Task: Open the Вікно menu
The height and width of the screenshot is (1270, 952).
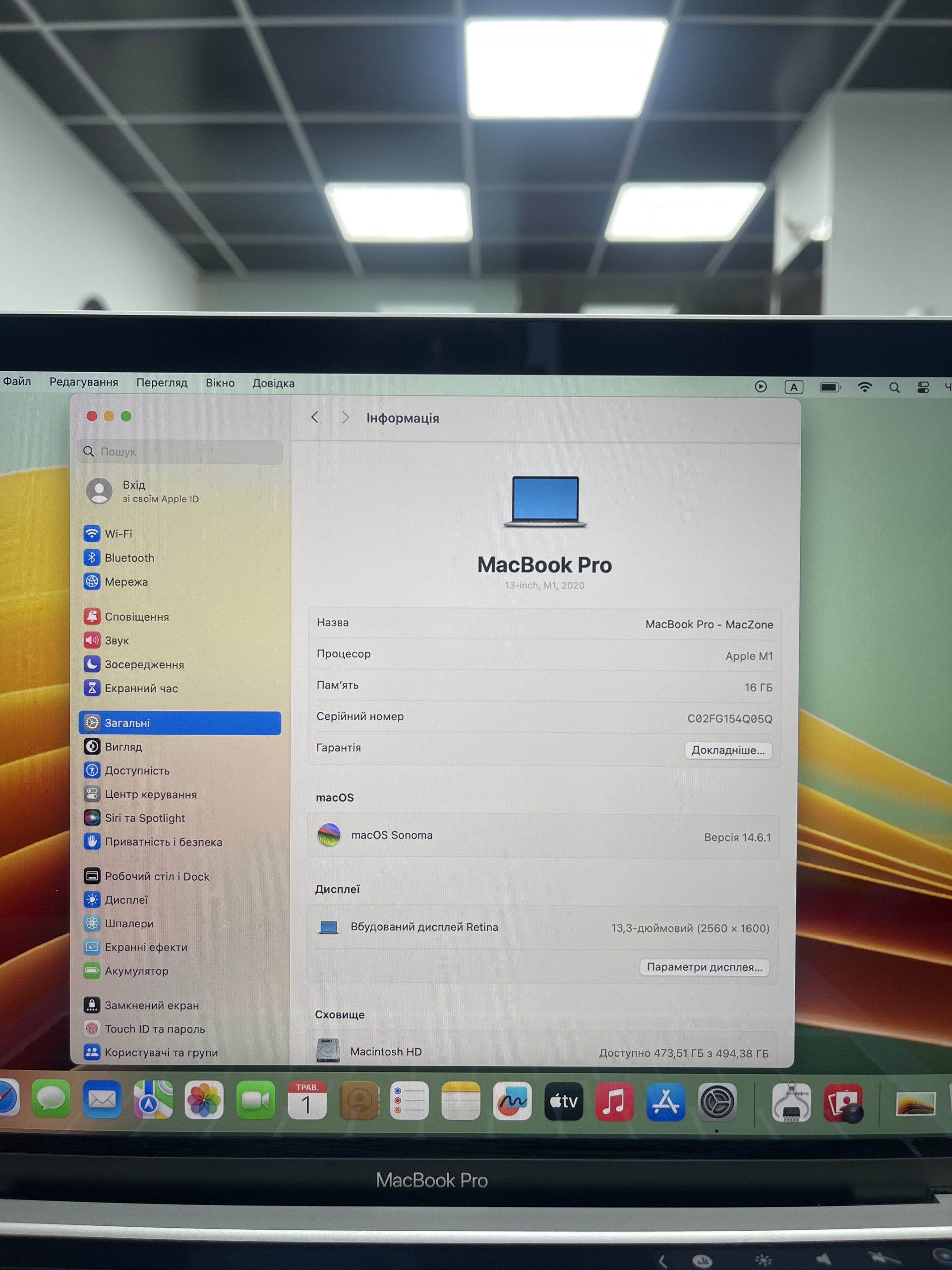Action: tap(220, 383)
